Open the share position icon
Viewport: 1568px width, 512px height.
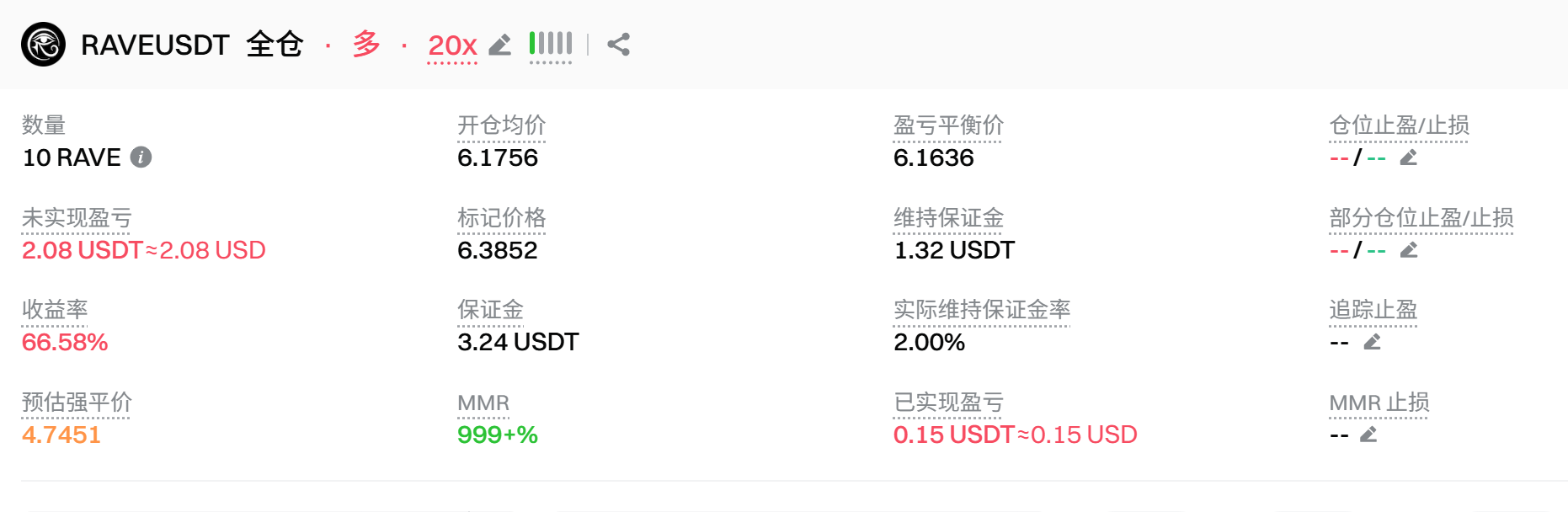coord(620,45)
